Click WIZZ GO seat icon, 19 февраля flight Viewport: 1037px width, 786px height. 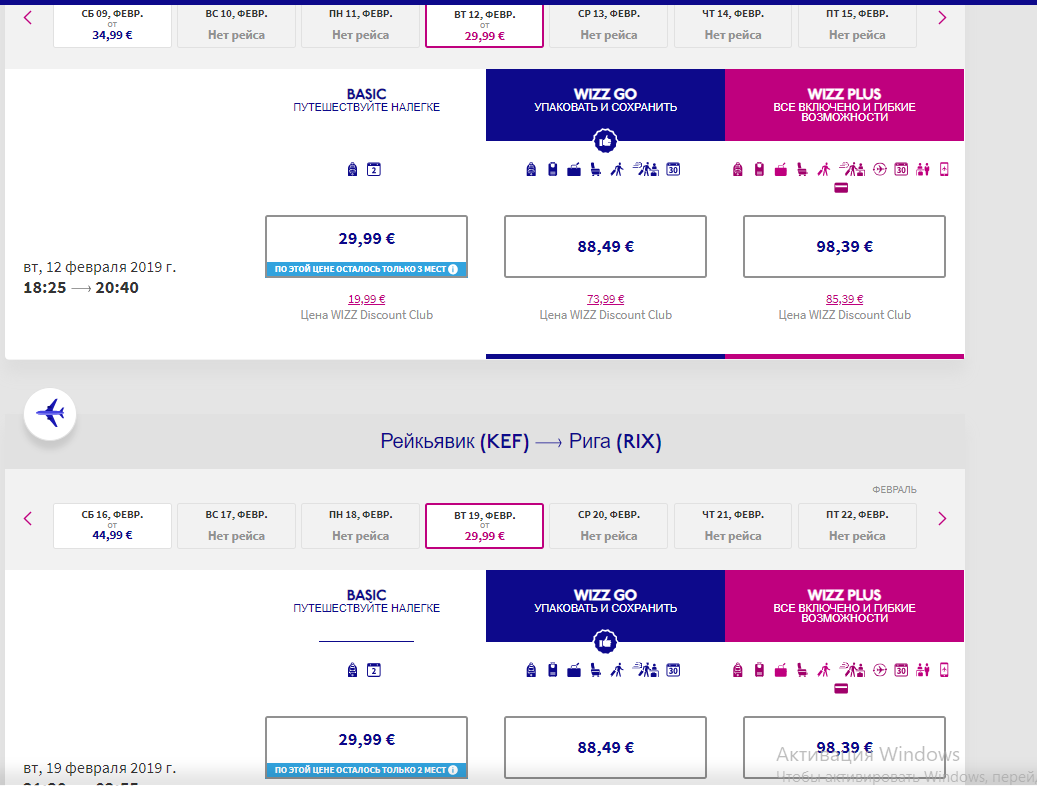click(595, 670)
